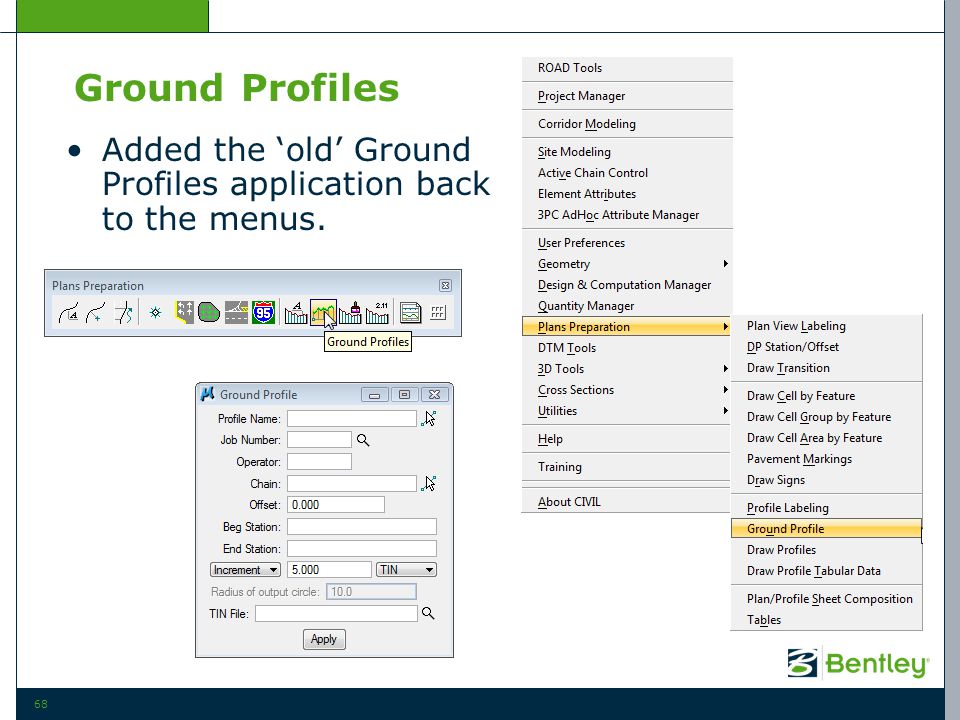Image resolution: width=960 pixels, height=720 pixels.
Task: Select the Draw Profiles toolbar icon
Action: [x=350, y=313]
